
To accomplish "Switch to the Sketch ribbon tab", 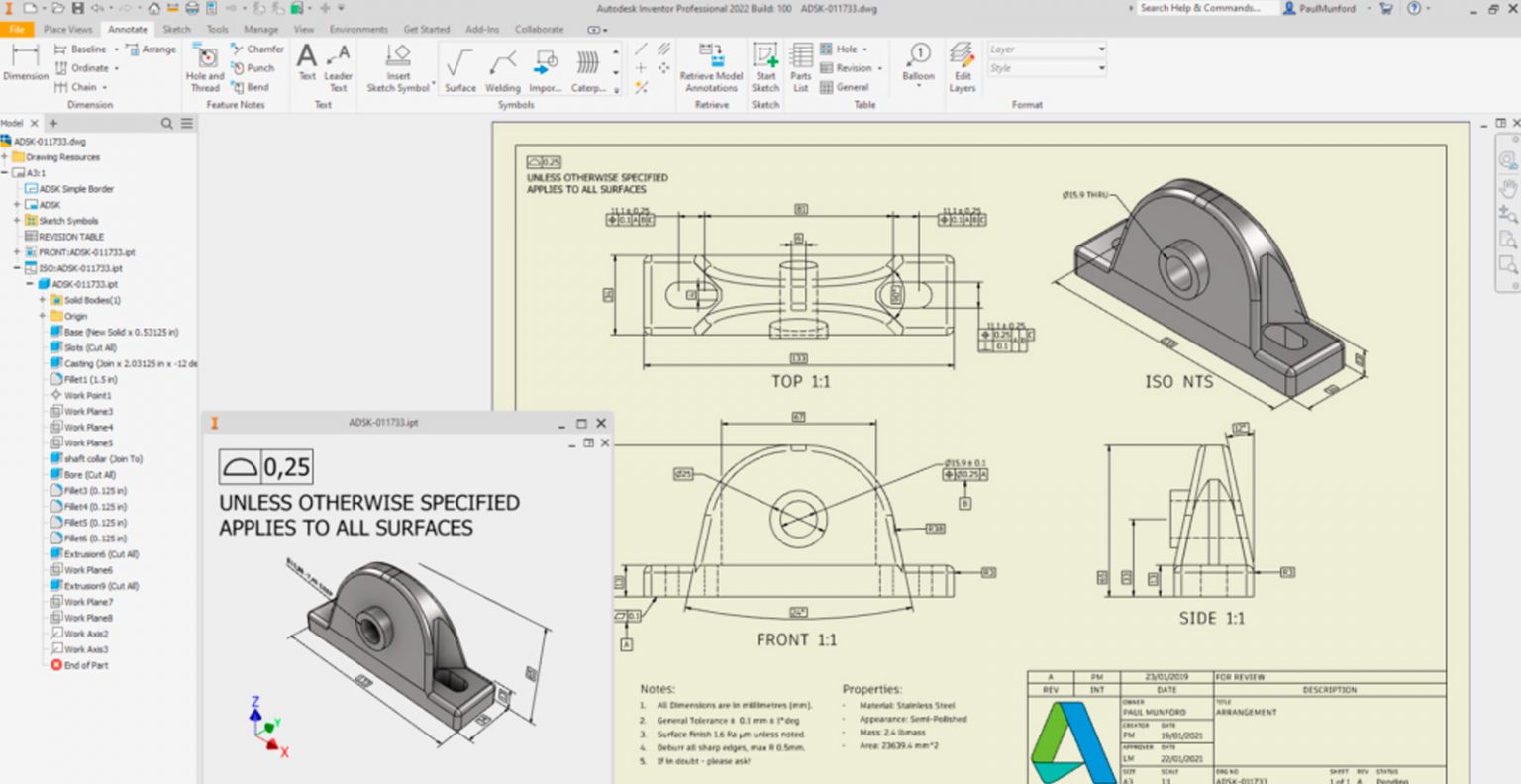I will [176, 29].
